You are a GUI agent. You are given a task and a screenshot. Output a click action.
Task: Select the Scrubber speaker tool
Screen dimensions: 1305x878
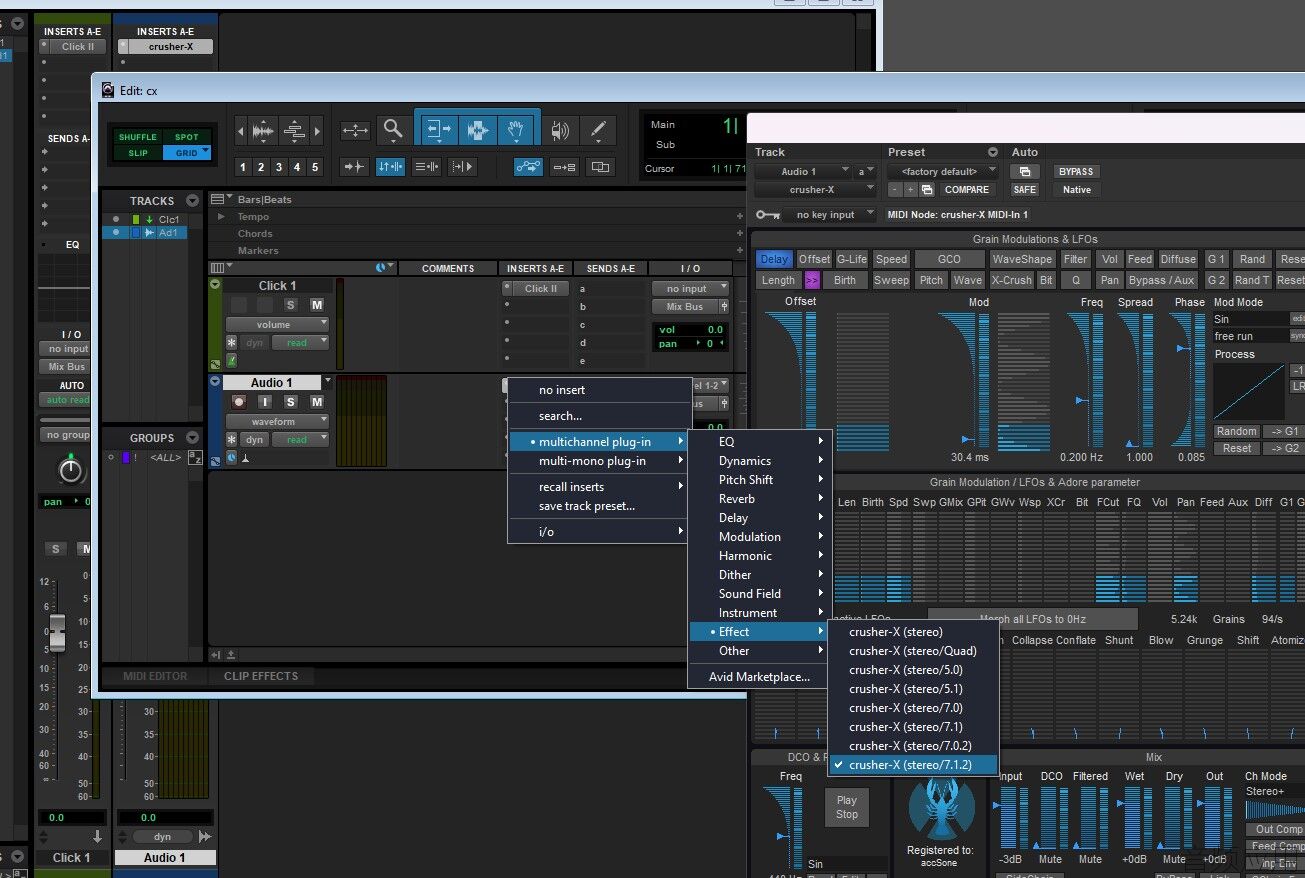point(561,130)
